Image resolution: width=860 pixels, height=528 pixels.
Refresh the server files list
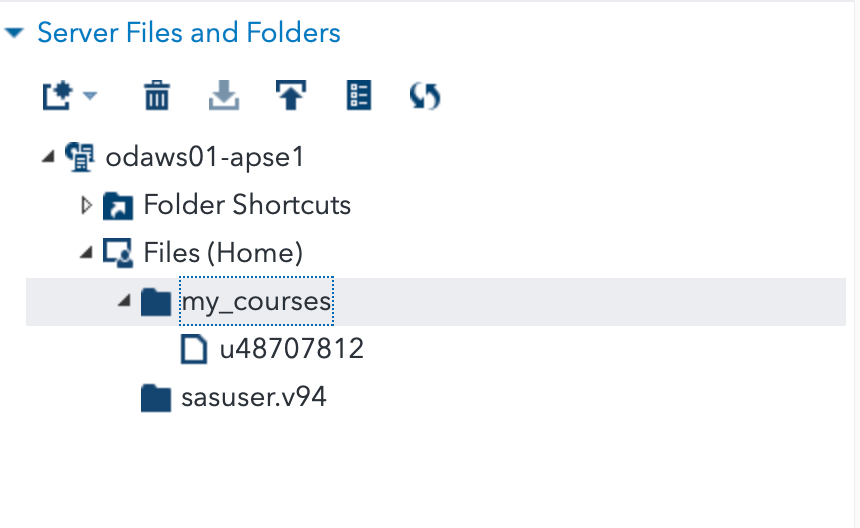point(425,96)
